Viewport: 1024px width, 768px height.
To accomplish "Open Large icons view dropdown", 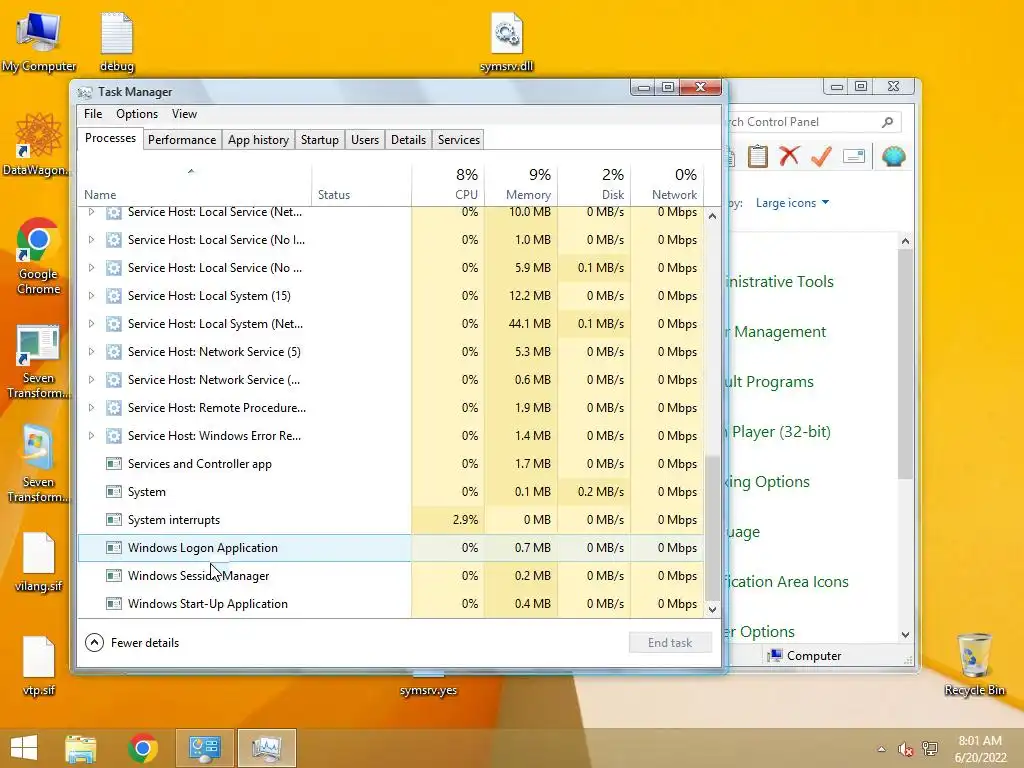I will [x=792, y=203].
